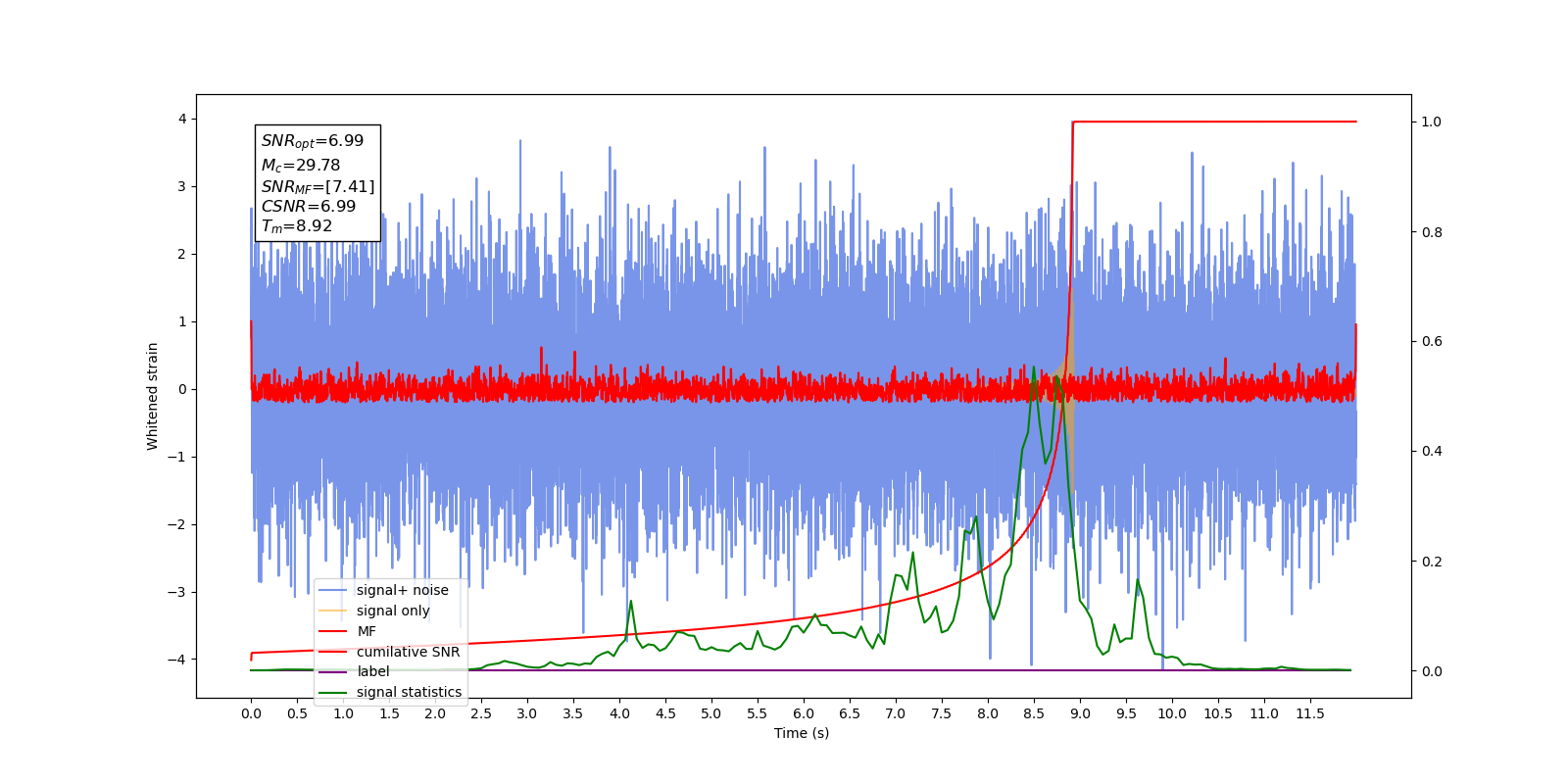This screenshot has height=784, width=1568.
Task: Click the 7.5 tick on the time axis
Action: [x=942, y=713]
